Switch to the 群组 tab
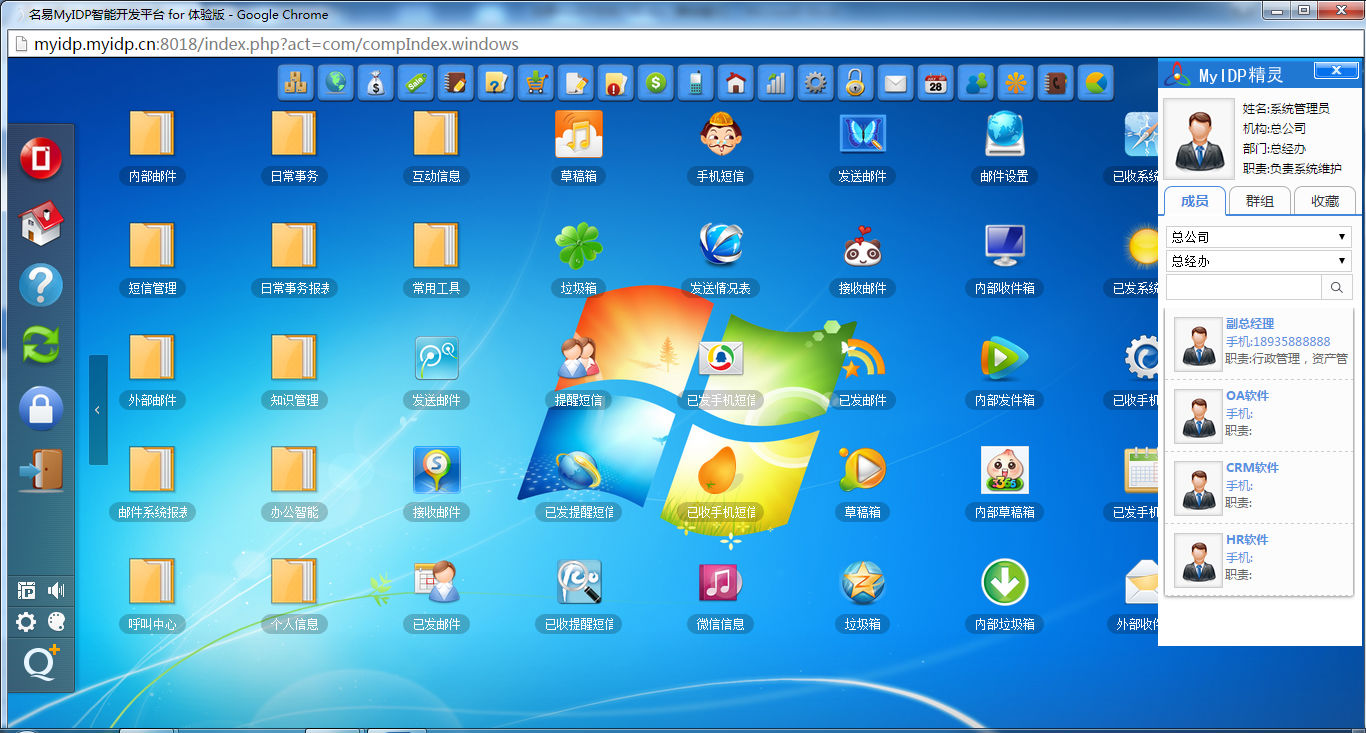 (1259, 201)
